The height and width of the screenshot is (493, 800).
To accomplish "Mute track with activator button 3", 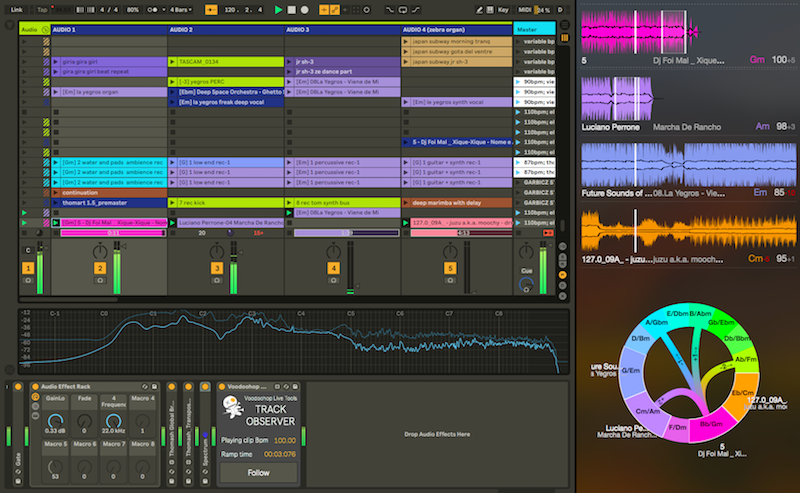I will point(217,268).
